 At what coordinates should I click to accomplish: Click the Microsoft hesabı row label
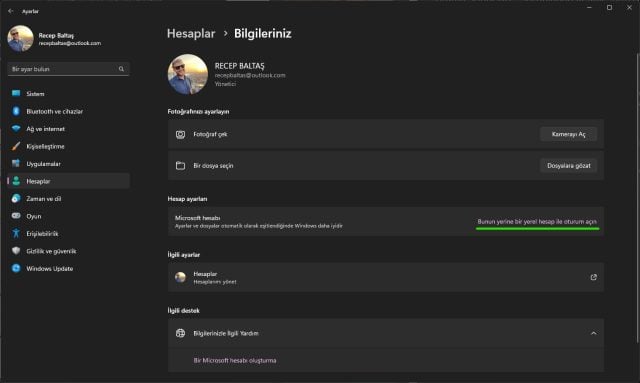point(198,218)
